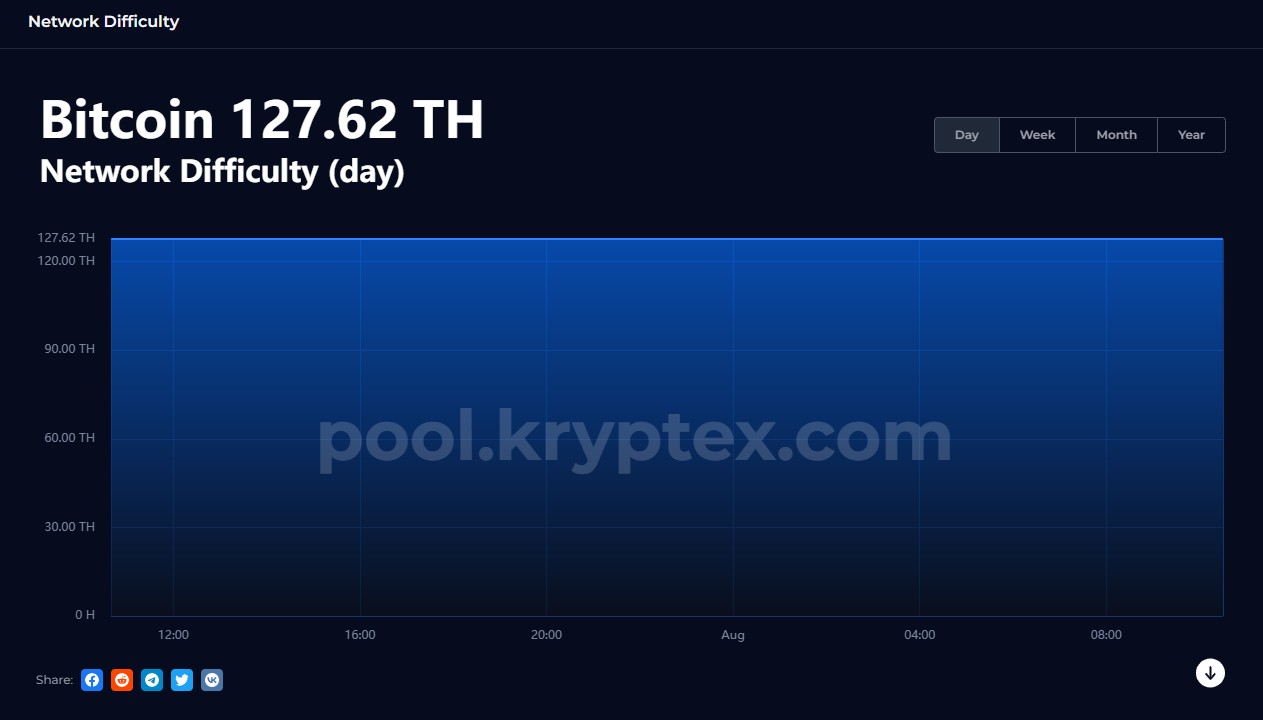Switch chart to Month range
Viewport: 1263px width, 720px height.
click(1116, 135)
